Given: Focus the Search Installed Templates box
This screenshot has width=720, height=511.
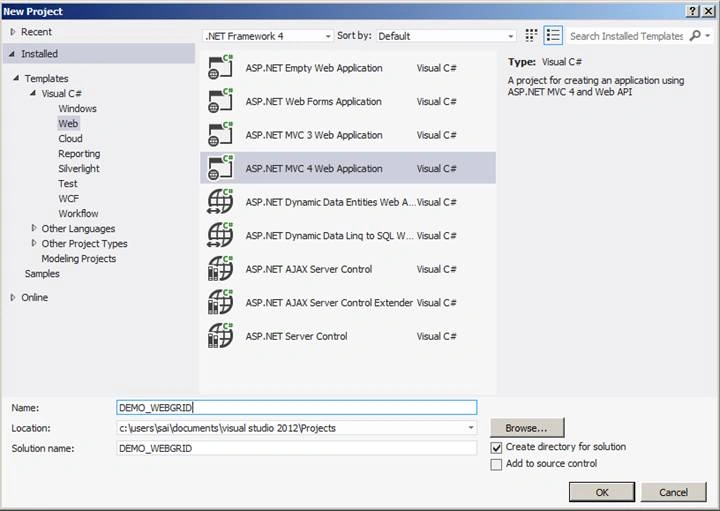Looking at the screenshot, I should click(626, 36).
